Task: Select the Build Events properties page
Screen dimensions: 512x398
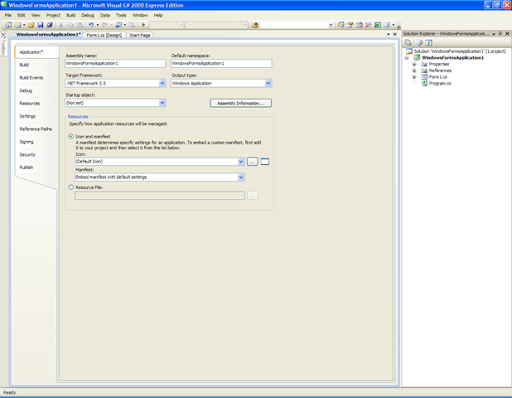Action: (31, 78)
